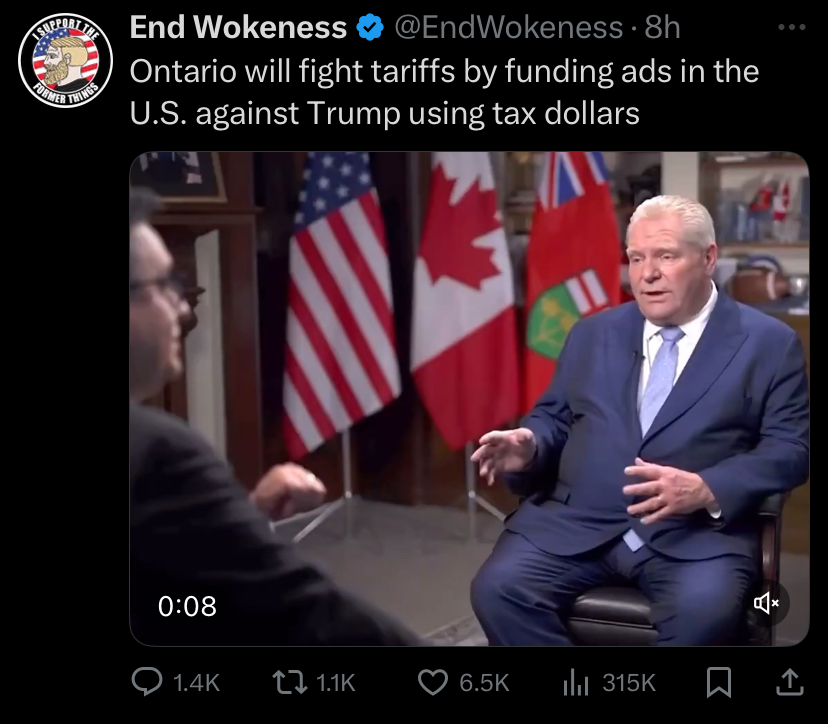Open view analytics via bar chart icon
Screen dimensions: 828x724
[576, 683]
